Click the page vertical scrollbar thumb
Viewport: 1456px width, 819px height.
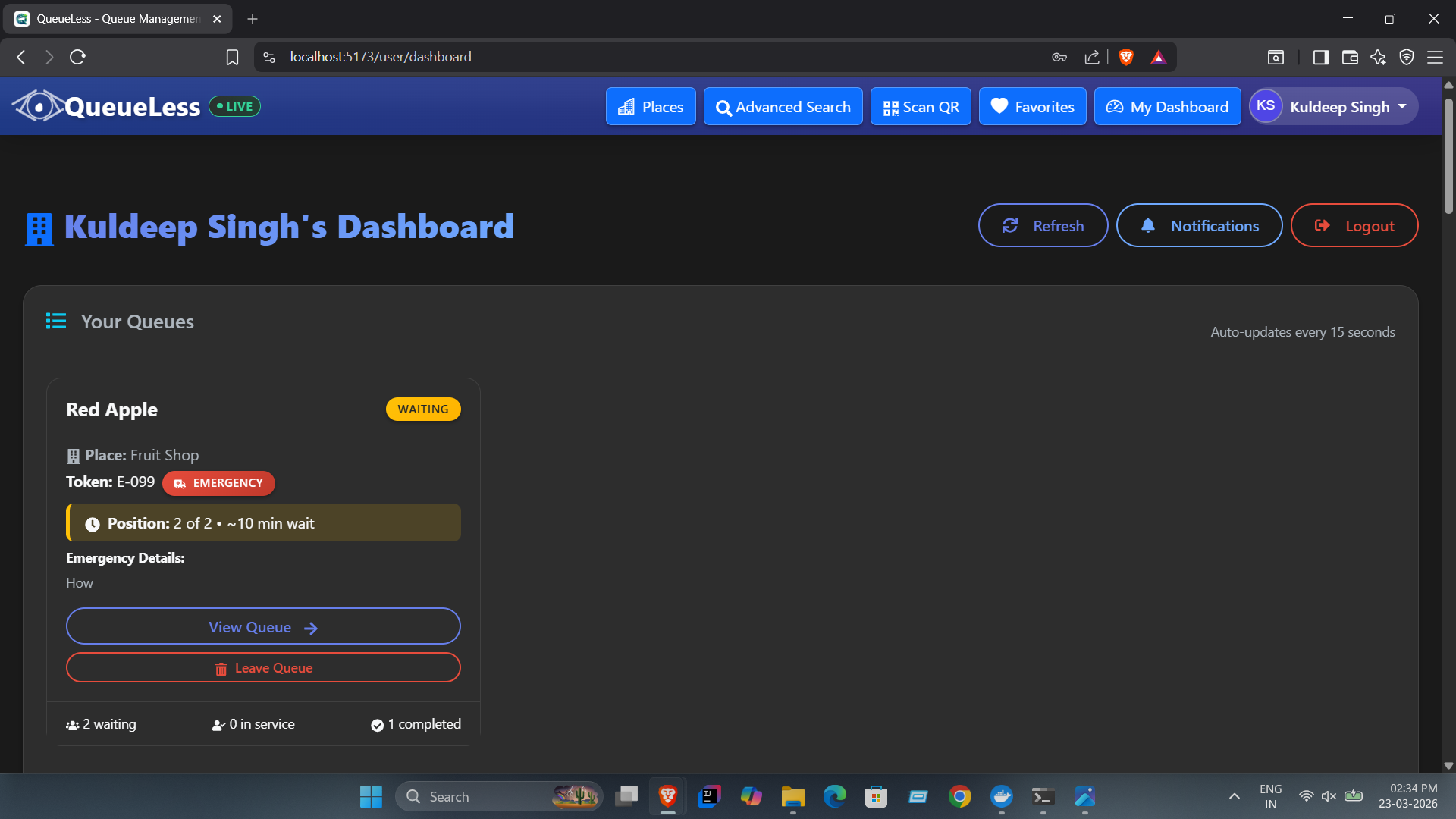(1448, 155)
